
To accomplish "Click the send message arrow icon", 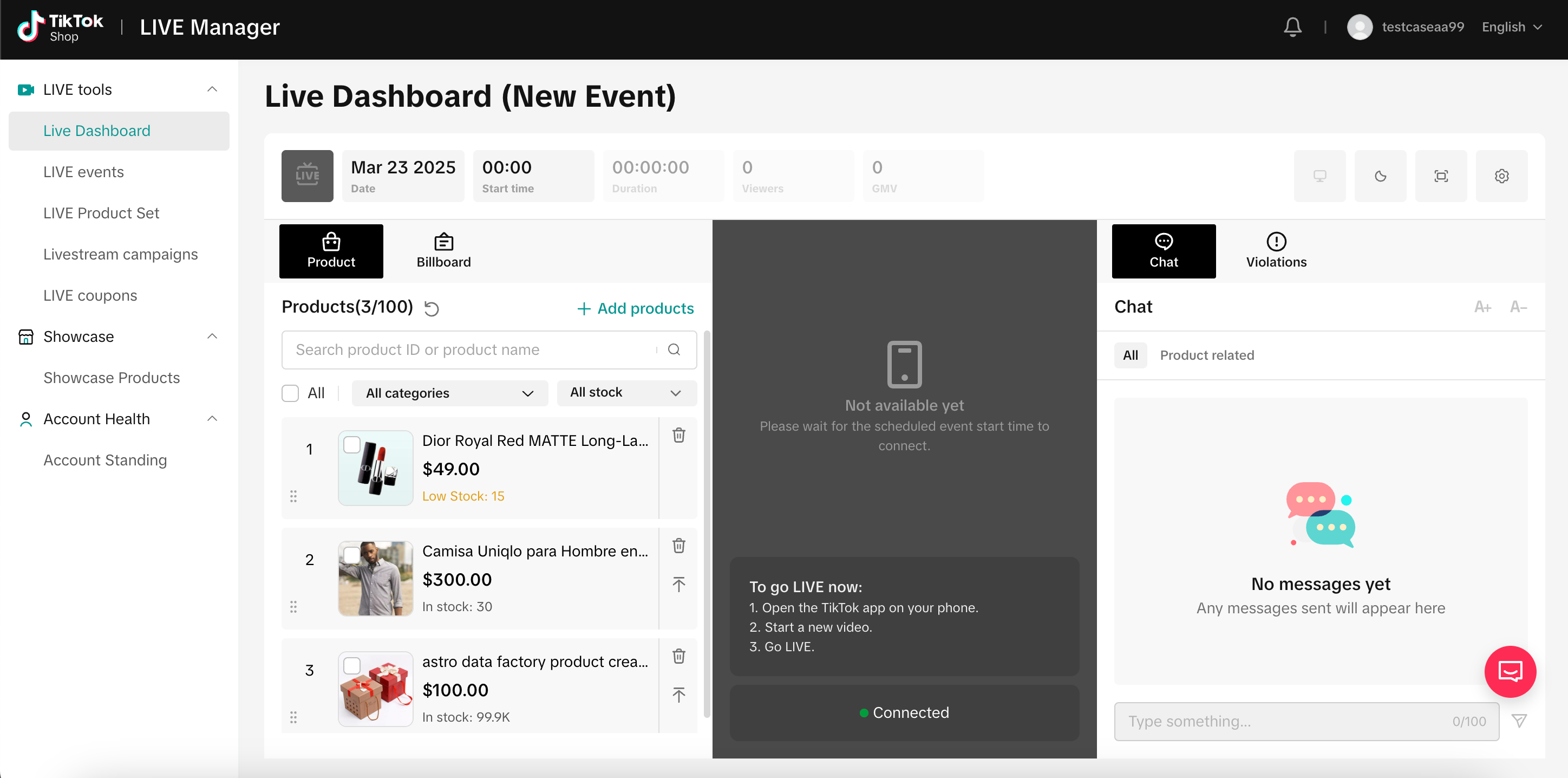I will (1519, 721).
